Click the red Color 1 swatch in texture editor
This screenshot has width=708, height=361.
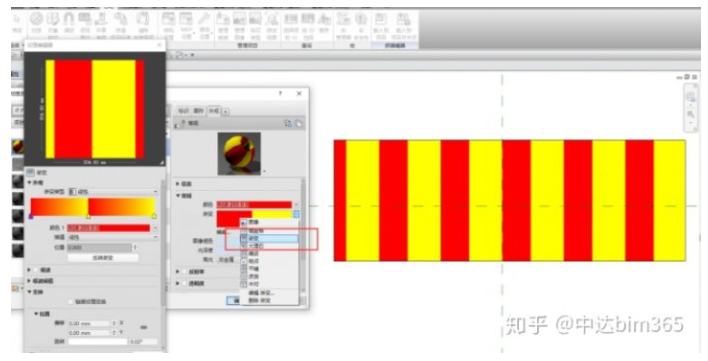pos(109,228)
